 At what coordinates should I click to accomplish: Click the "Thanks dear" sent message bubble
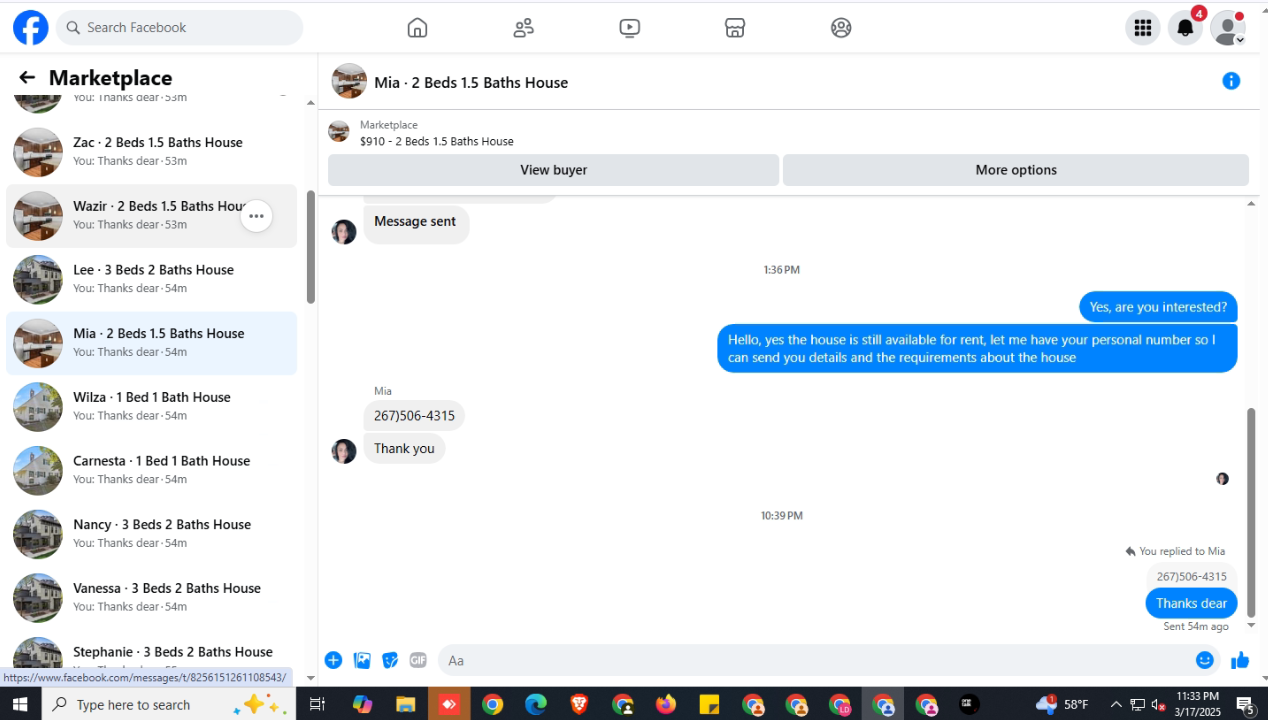point(1191,603)
